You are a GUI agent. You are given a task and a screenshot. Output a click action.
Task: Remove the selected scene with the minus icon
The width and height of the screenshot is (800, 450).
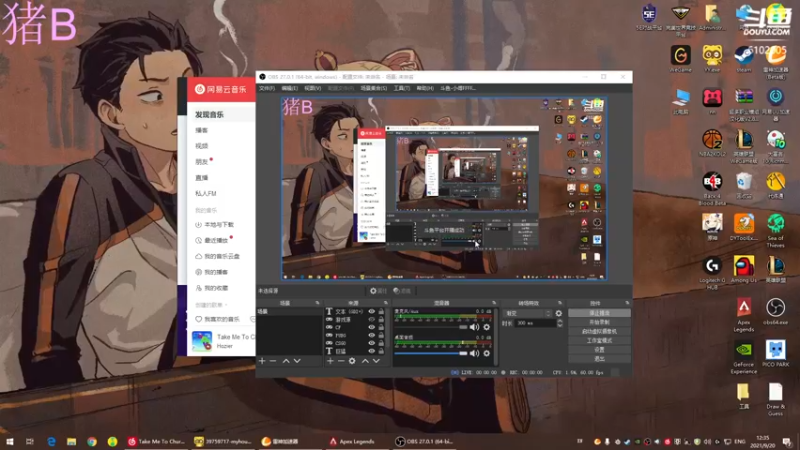pos(273,361)
